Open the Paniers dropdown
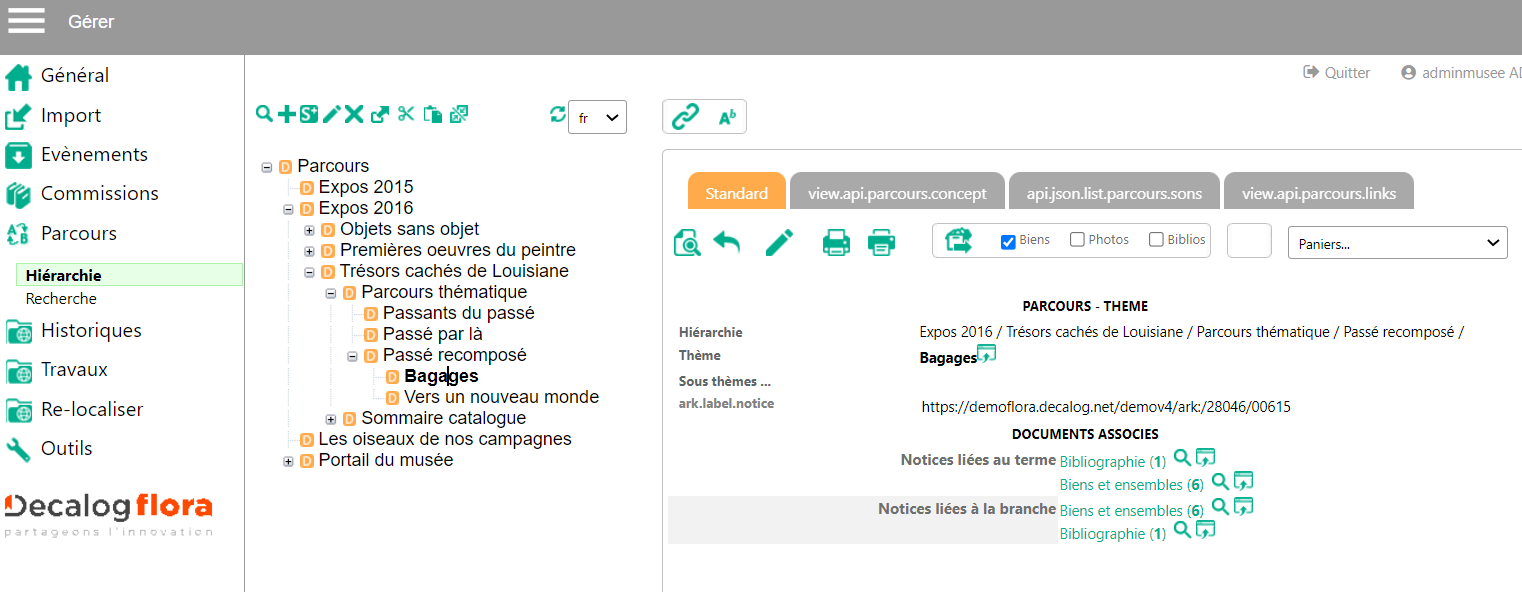 [1397, 242]
